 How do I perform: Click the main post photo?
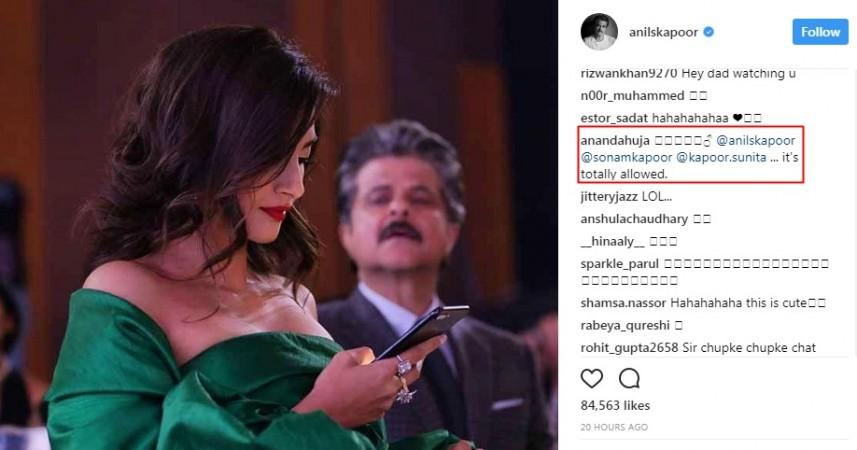click(x=279, y=225)
